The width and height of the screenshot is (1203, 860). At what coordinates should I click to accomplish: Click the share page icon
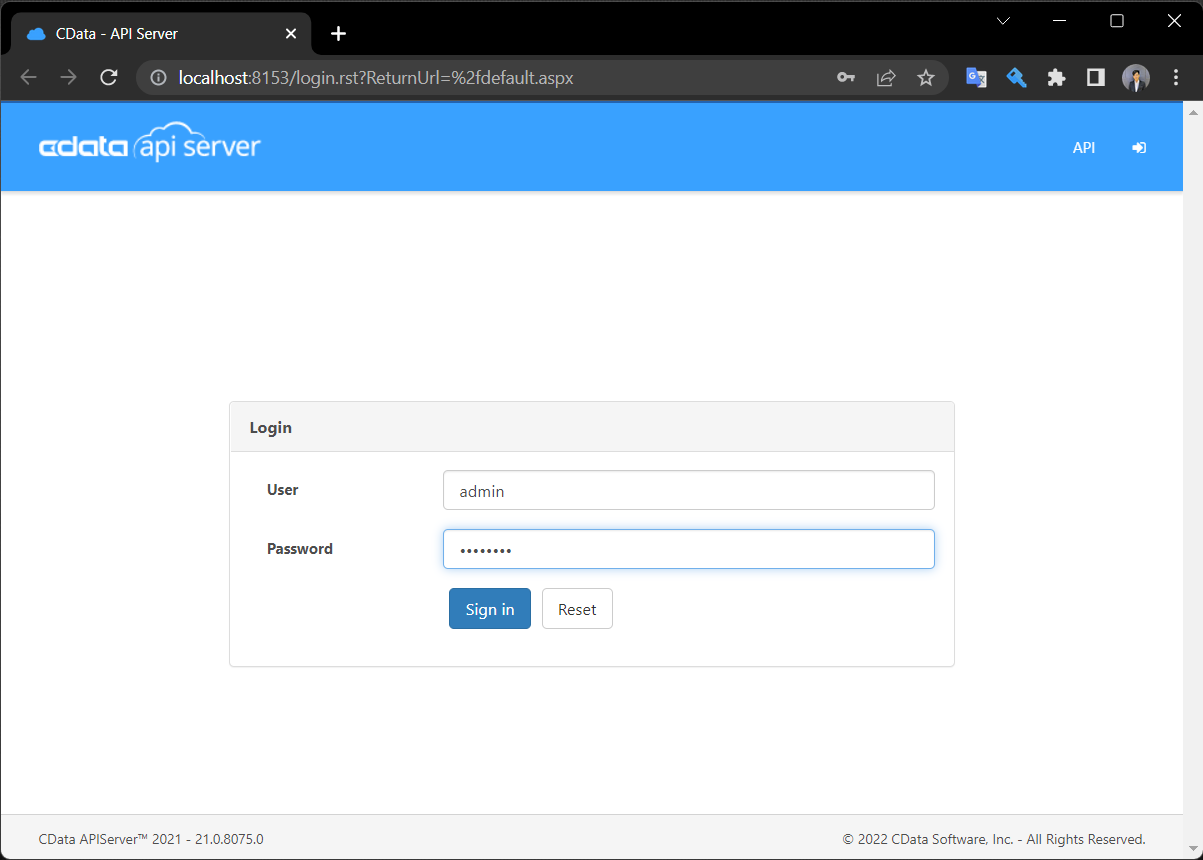(886, 77)
